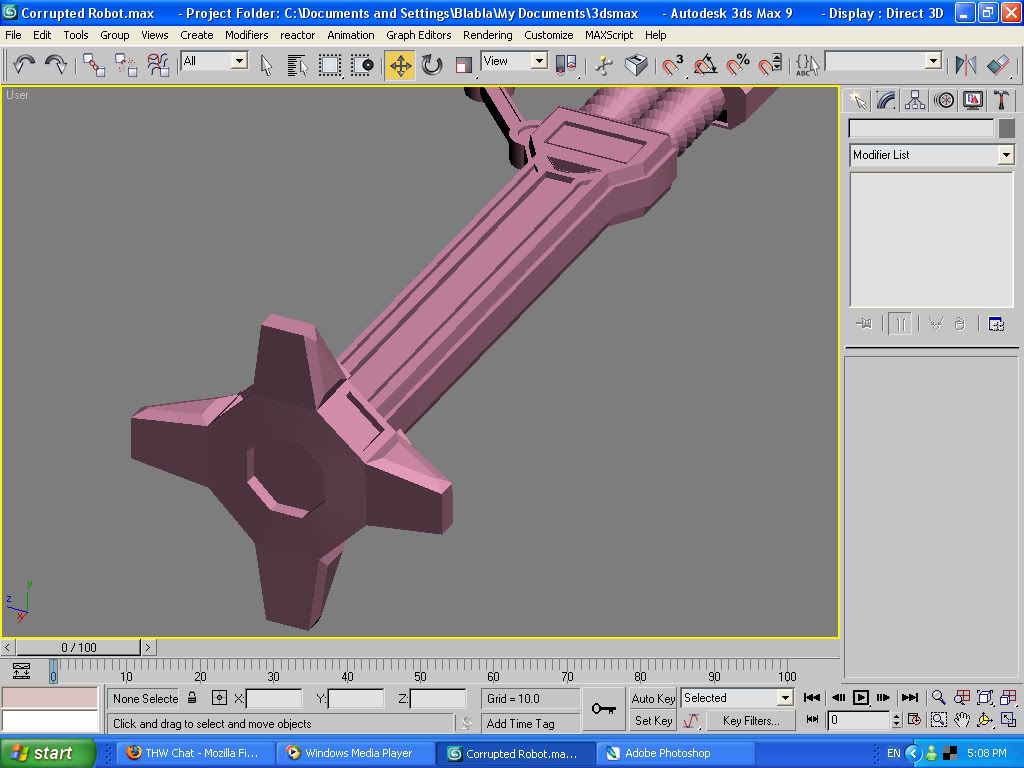Toggle Selection Lock padlock

193,697
